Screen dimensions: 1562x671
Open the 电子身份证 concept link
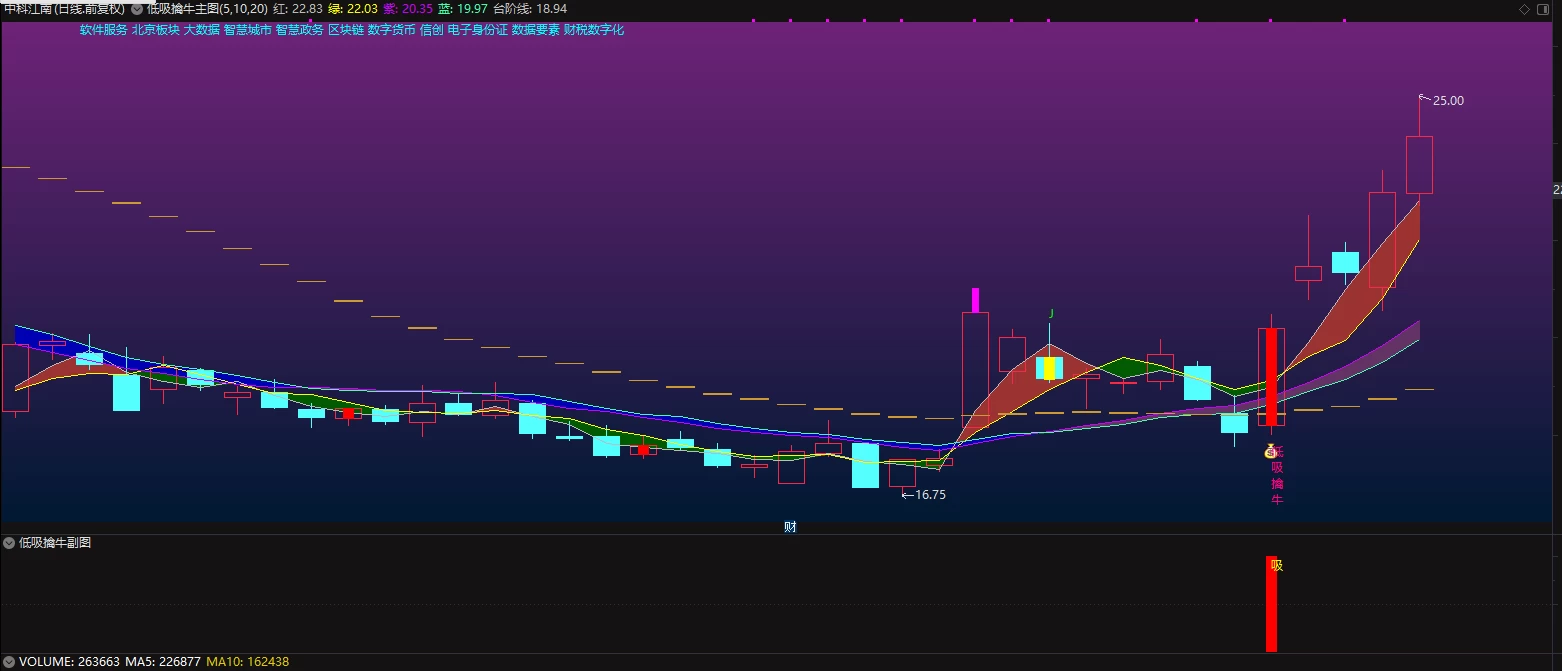tap(478, 30)
